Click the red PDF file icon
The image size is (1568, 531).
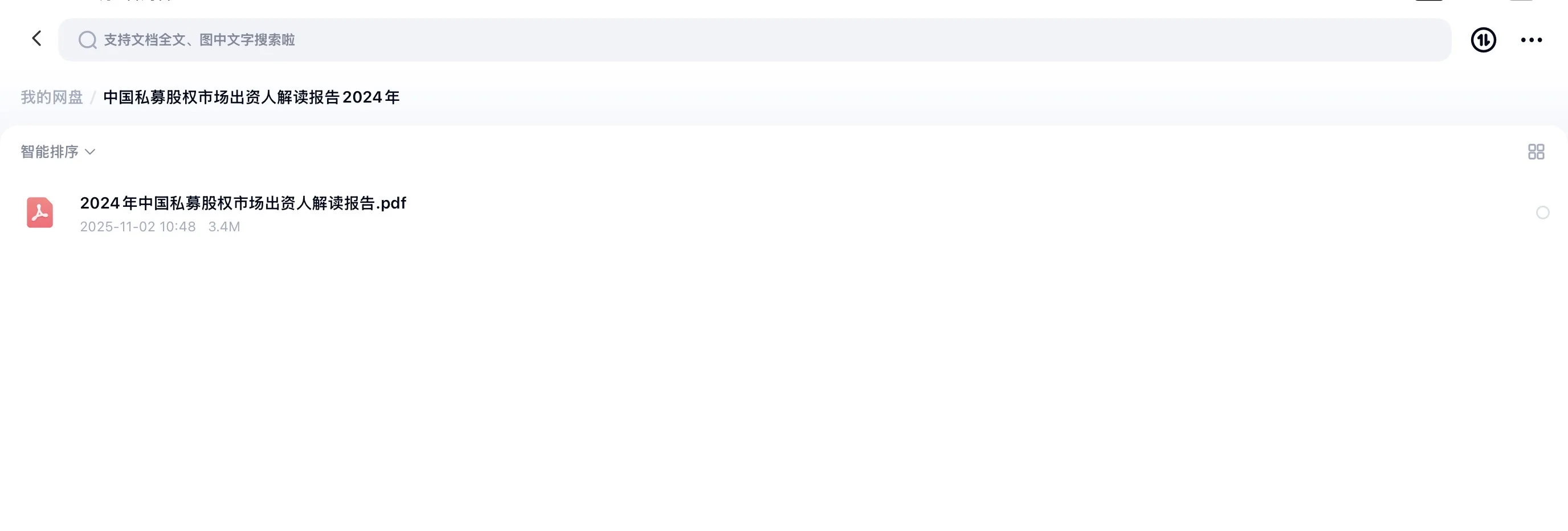[39, 213]
